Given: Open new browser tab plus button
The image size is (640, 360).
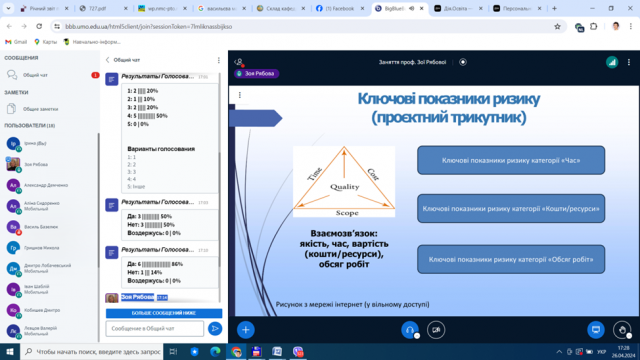Looking at the screenshot, I should coord(554,8).
